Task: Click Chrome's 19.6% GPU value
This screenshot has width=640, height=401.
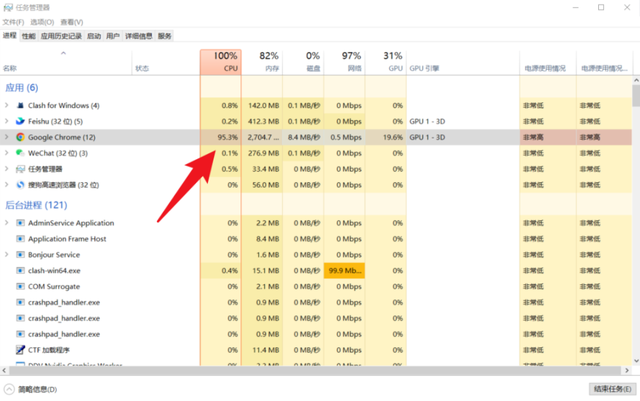Action: click(393, 137)
